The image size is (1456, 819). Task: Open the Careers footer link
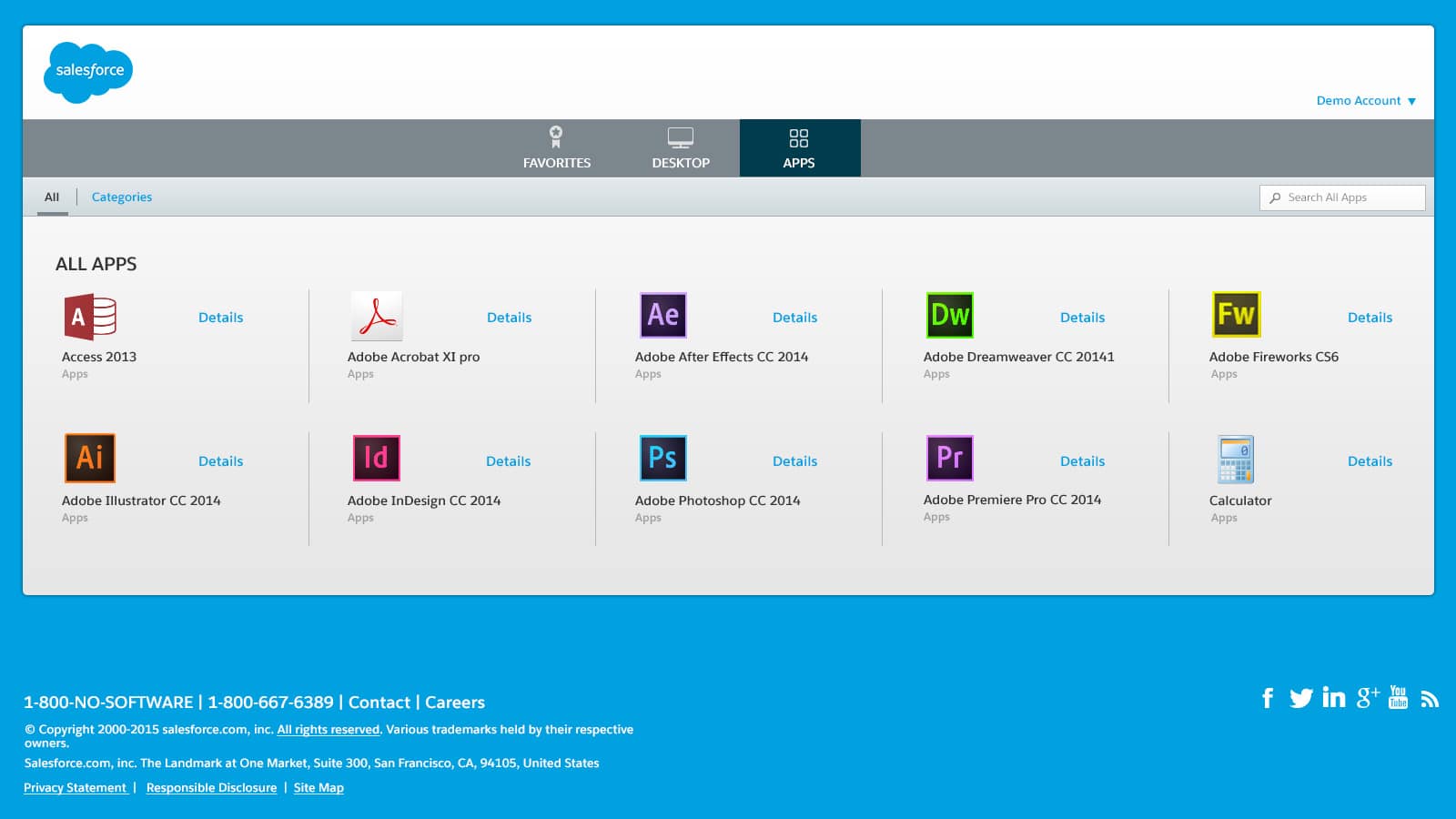pos(455,703)
